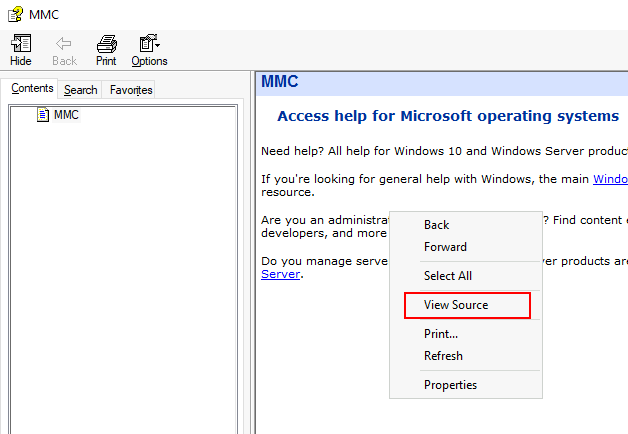
Task: Choose Forward in the context menu
Action: (445, 247)
